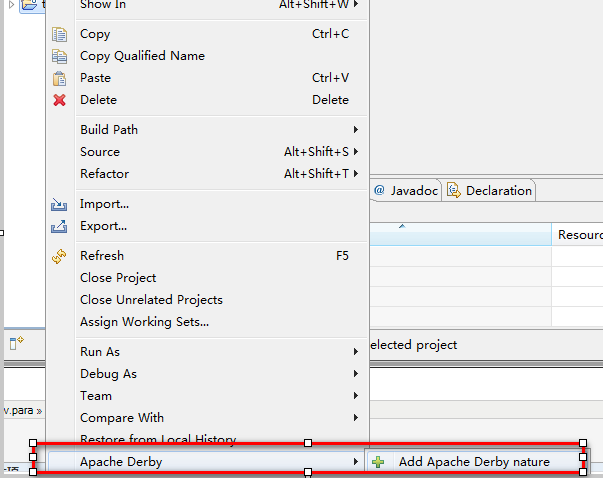The image size is (603, 478).
Task: Select Refresh menu entry
Action: pyautogui.click(x=208, y=256)
